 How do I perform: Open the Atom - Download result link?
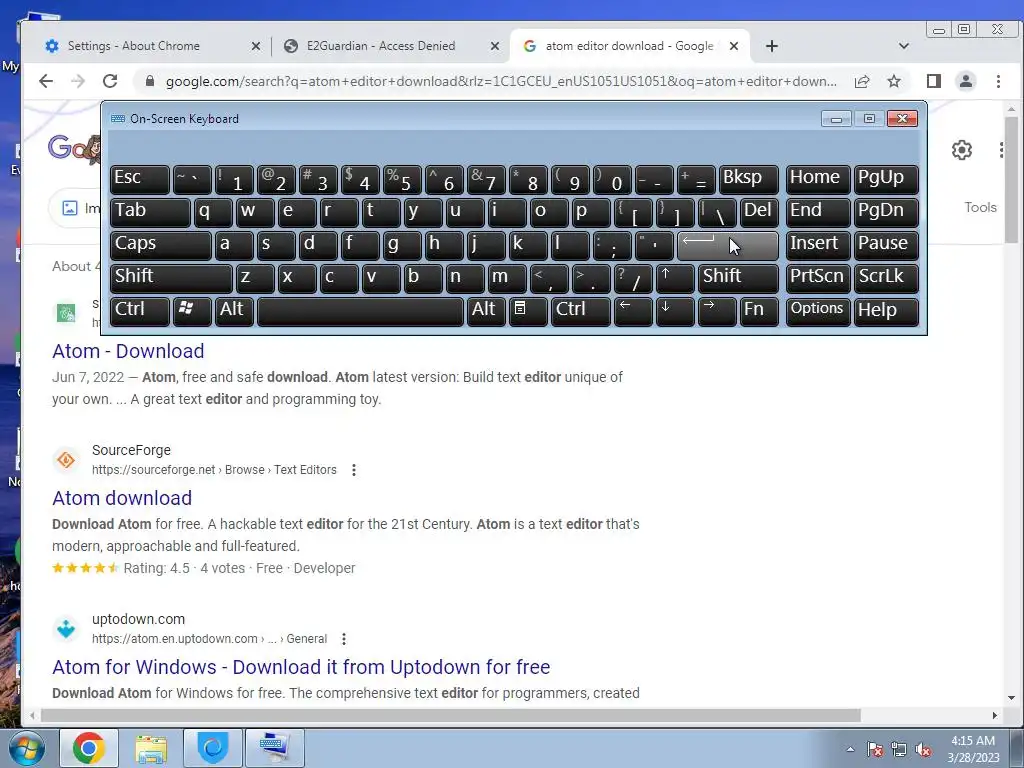click(128, 351)
